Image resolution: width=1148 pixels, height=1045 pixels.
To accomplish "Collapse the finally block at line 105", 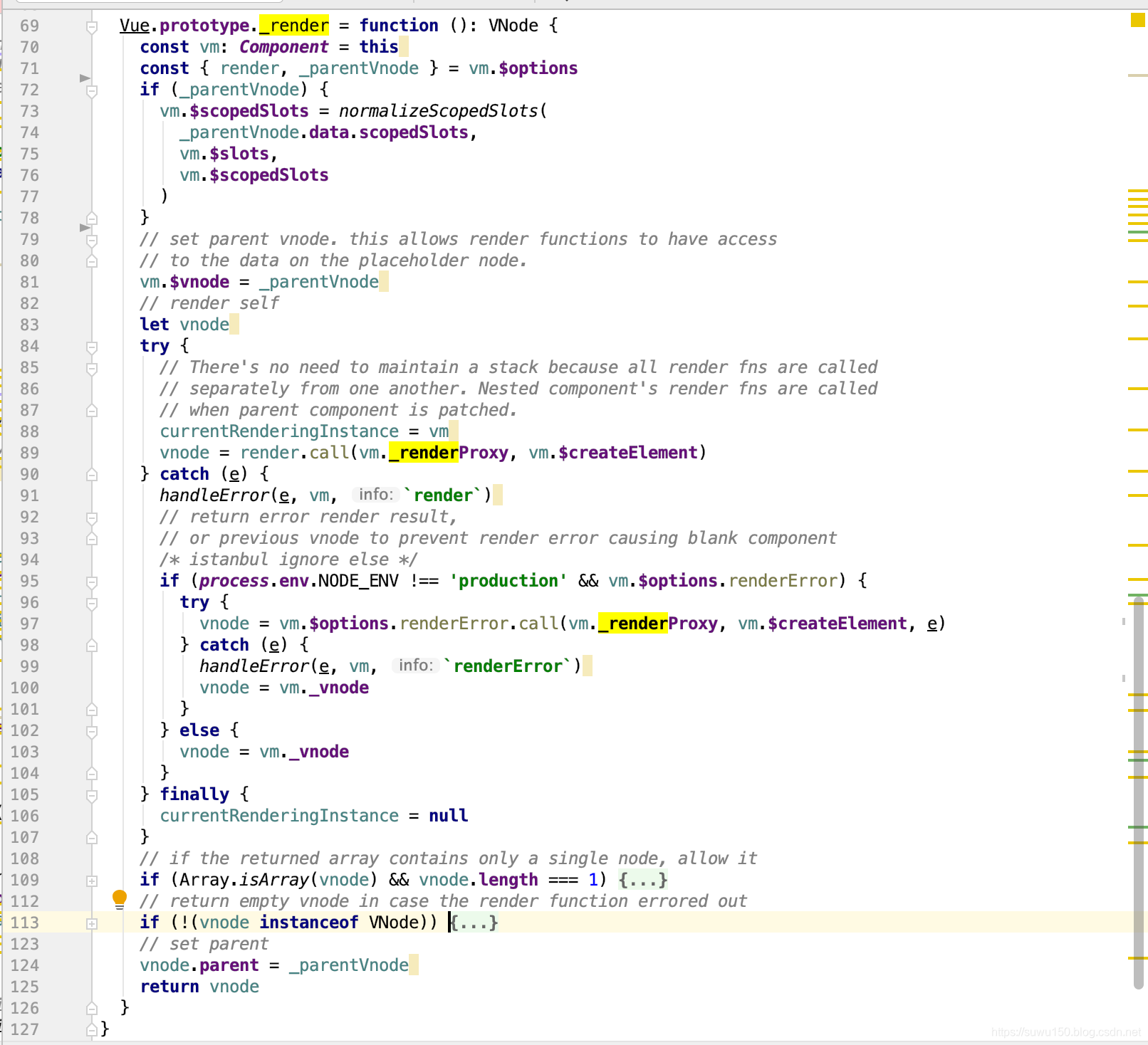I will (x=92, y=796).
